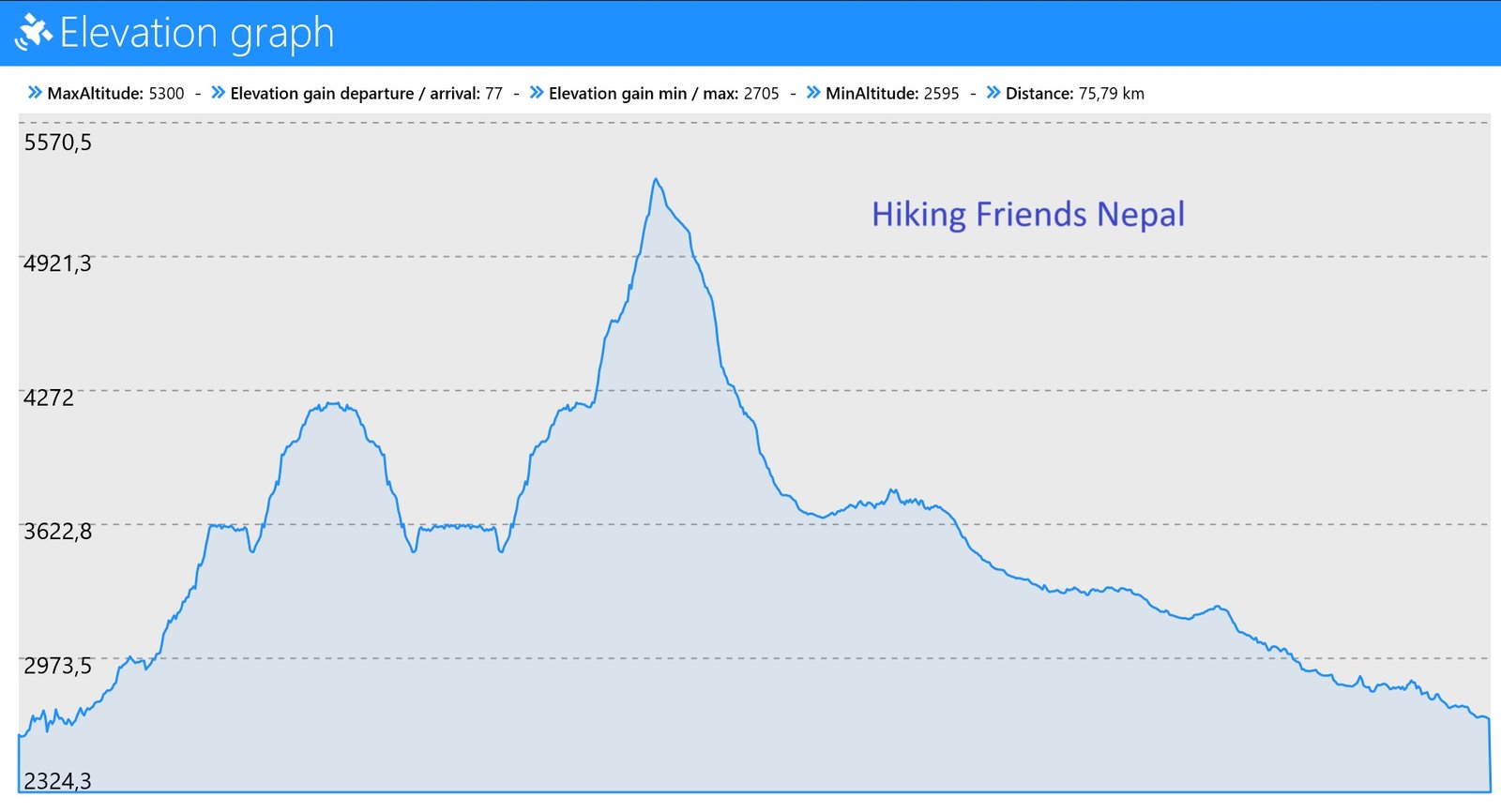This screenshot has height=812, width=1501.
Task: Click the chevron icon before Distance
Action: click(993, 93)
